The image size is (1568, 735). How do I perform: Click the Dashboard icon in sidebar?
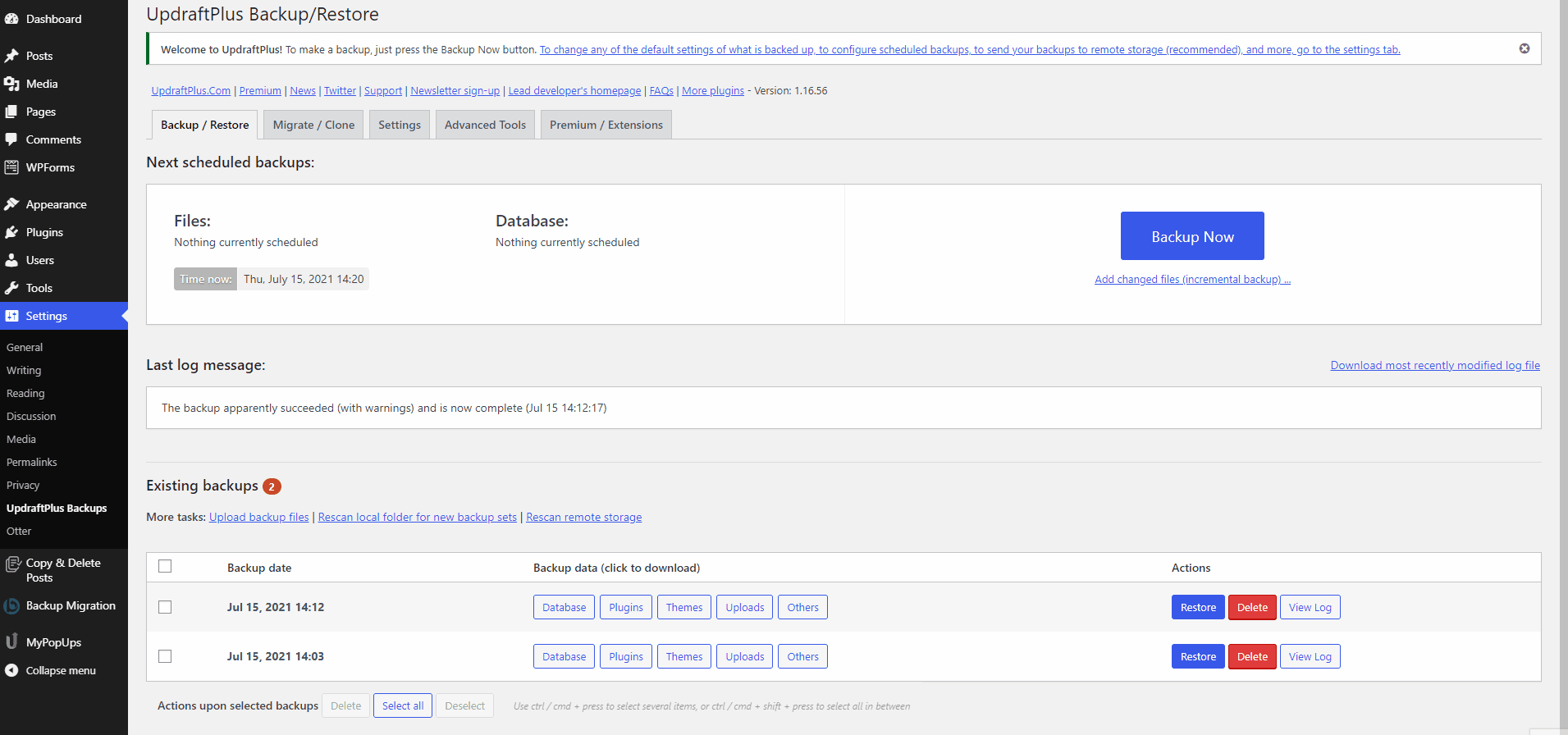(x=11, y=19)
